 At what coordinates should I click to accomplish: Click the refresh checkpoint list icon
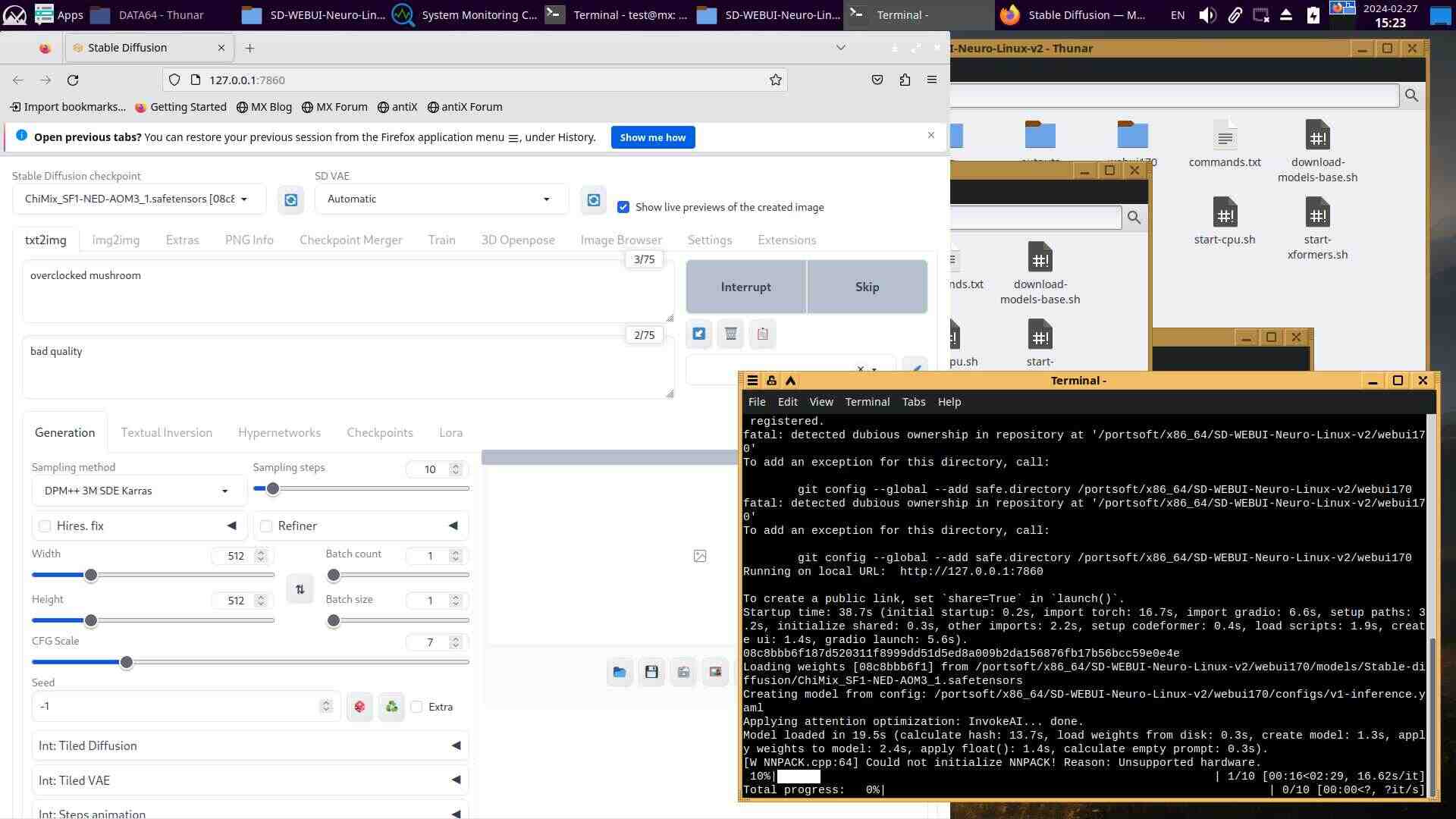click(x=290, y=199)
